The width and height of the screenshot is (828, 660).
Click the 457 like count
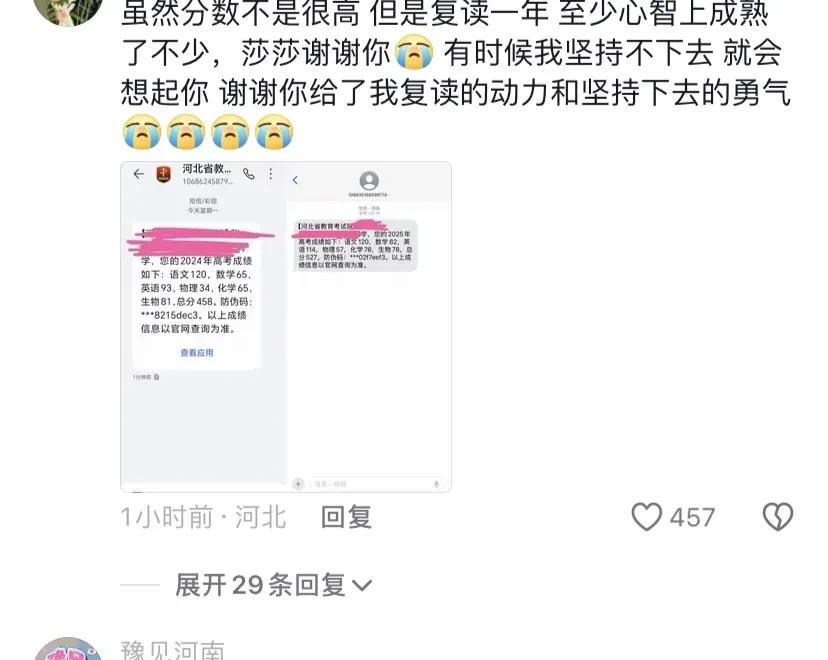point(692,517)
